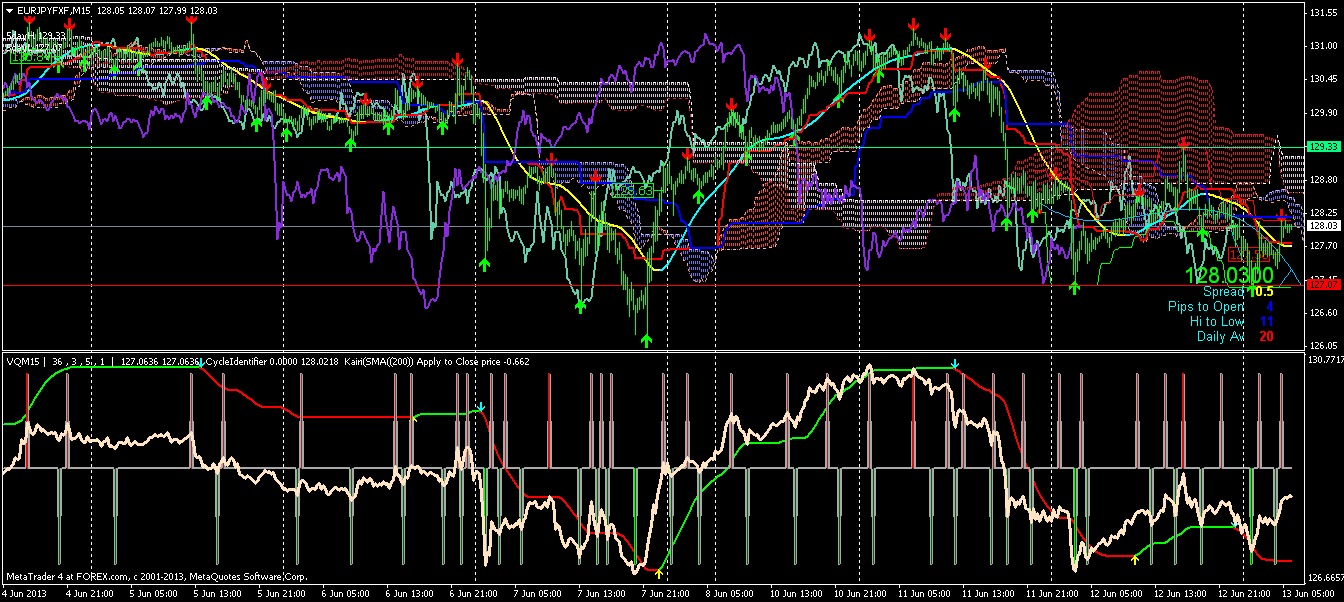Click the red 127.07 price tag on axis
The height and width of the screenshot is (602, 1344).
click(1324, 285)
